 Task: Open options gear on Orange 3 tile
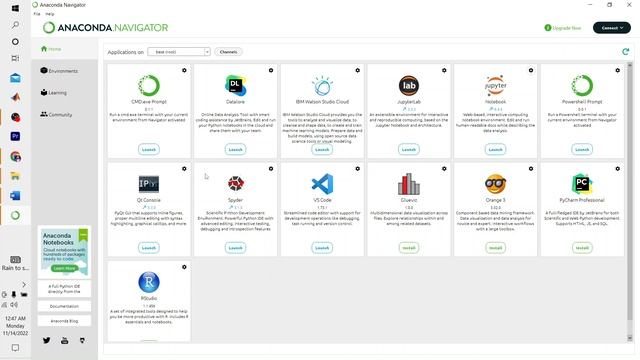[x=531, y=169]
